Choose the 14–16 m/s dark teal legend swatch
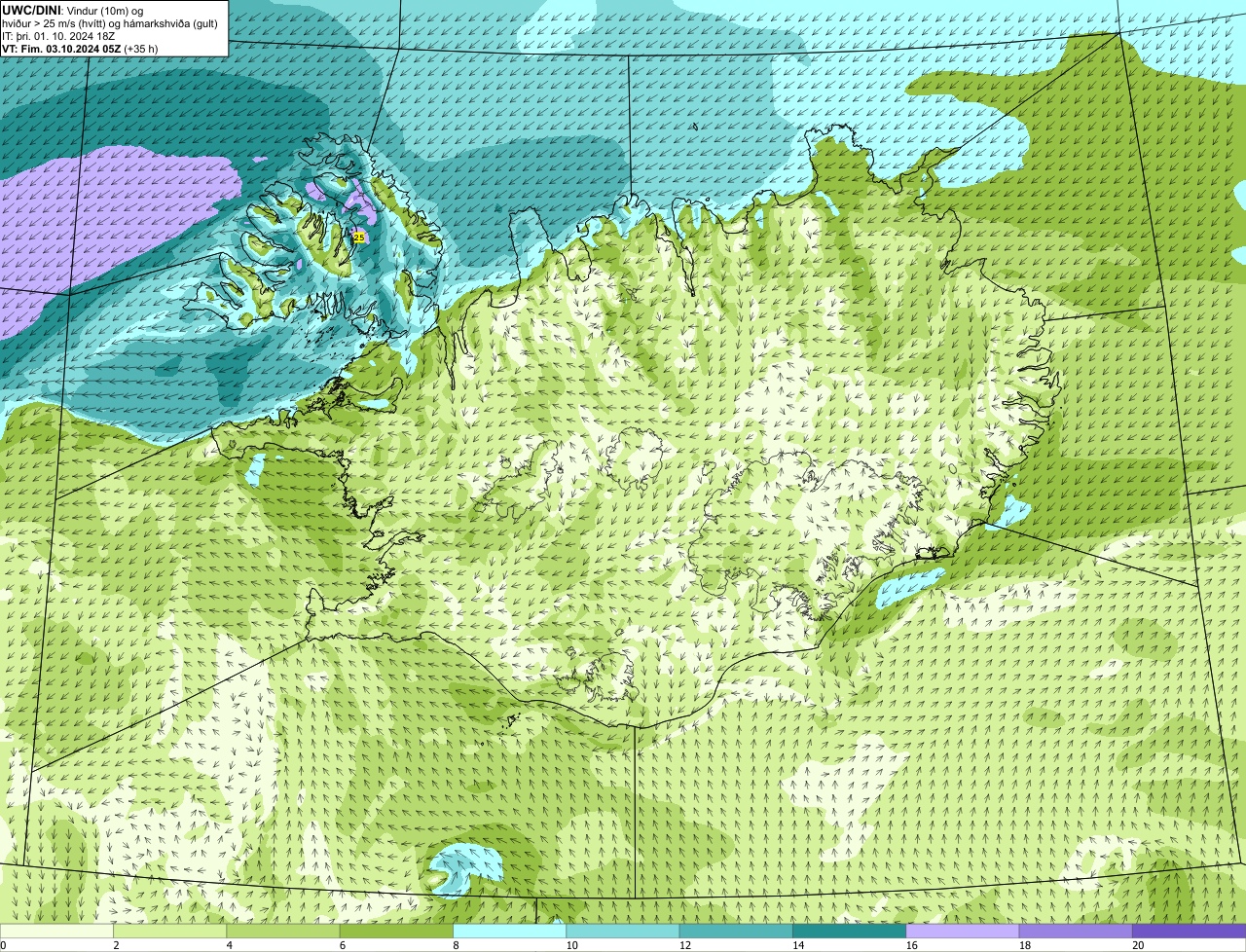This screenshot has width=1246, height=952. coord(850,931)
